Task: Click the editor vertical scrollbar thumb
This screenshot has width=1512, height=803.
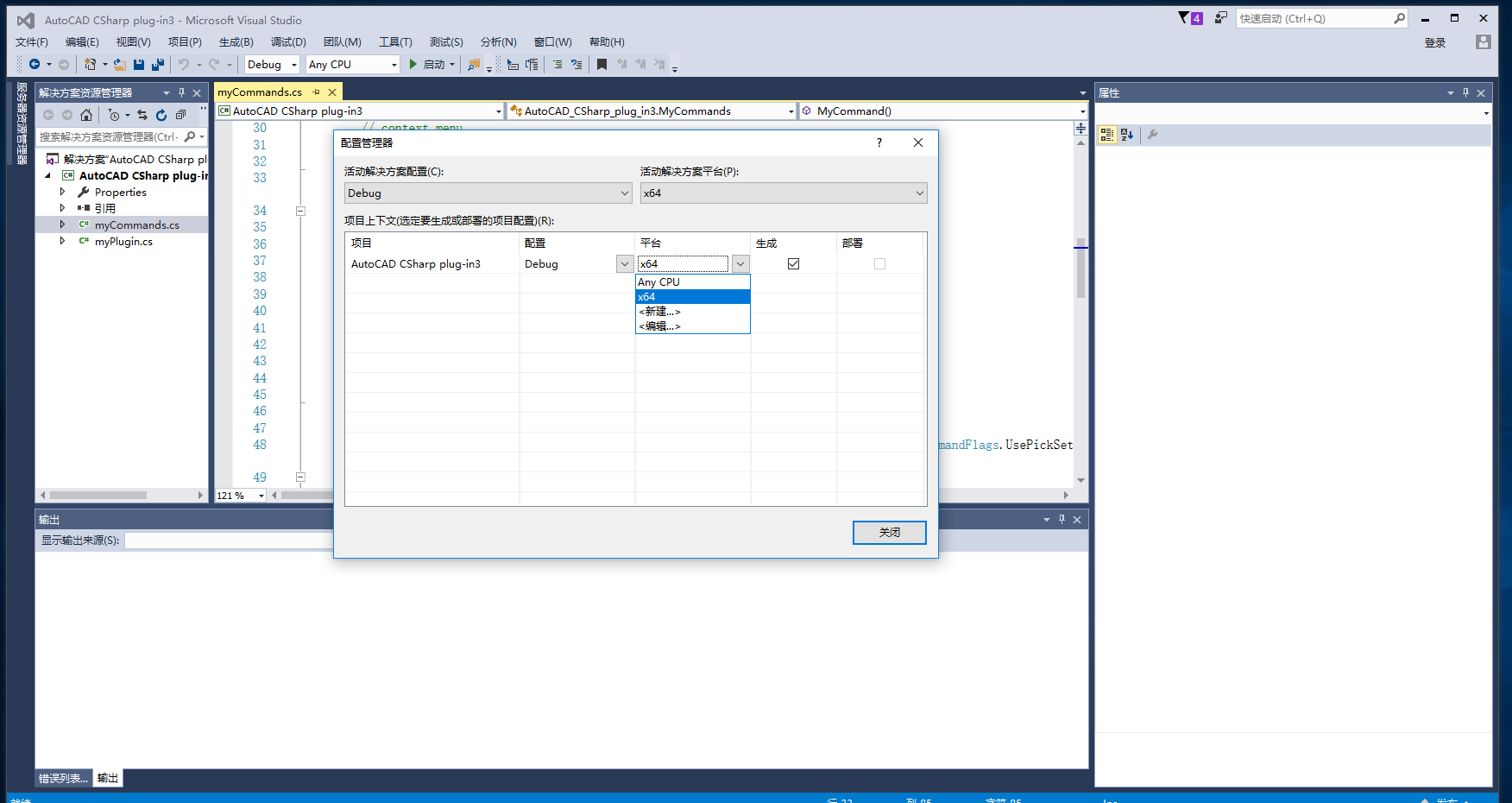Action: click(x=1080, y=268)
